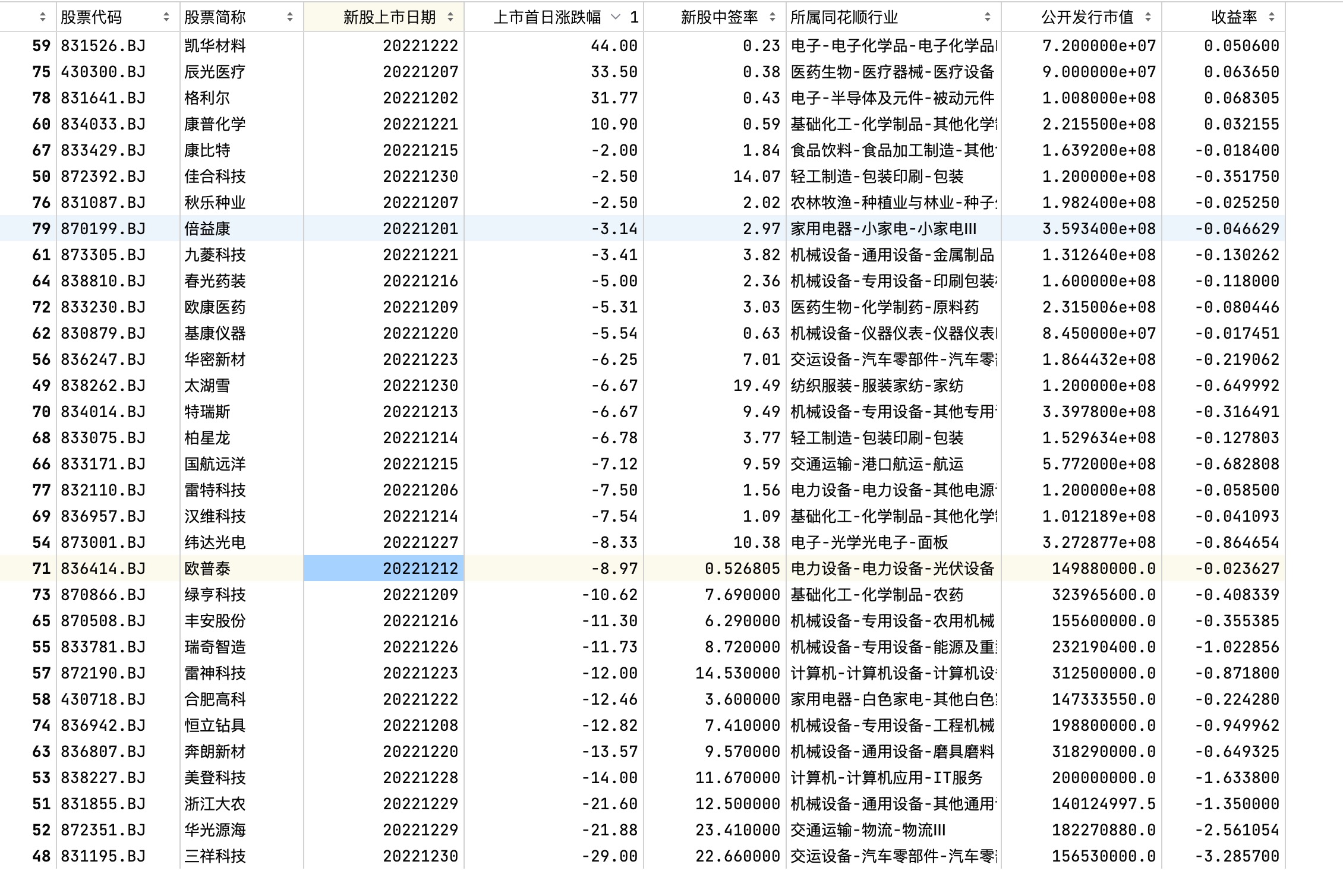The height and width of the screenshot is (896, 1343).
Task: Click sort arrows beside 所属同花顺行业 header
Action: coord(988,17)
